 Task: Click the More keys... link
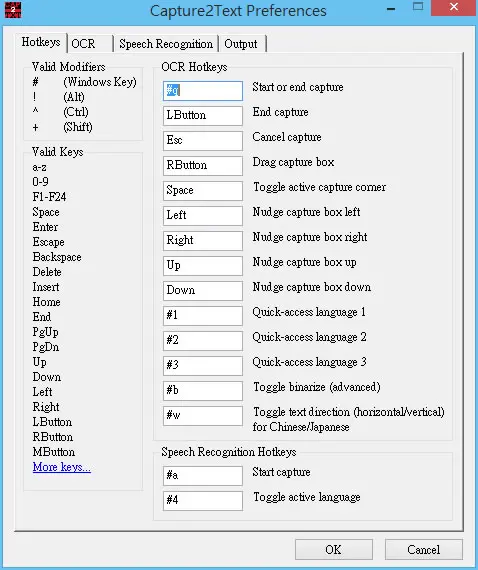tap(61, 467)
